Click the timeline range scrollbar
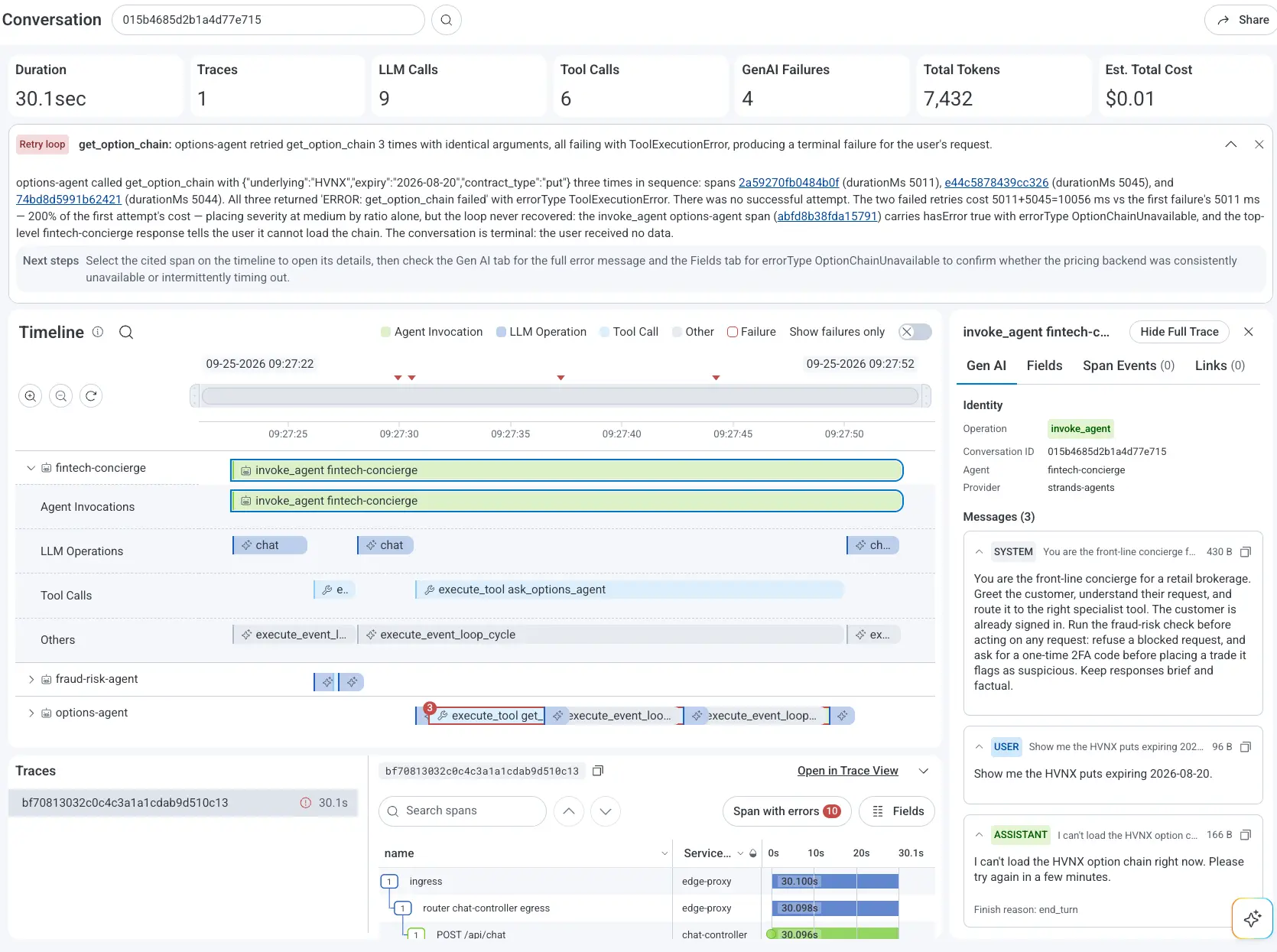Image resolution: width=1277 pixels, height=952 pixels. (x=561, y=396)
